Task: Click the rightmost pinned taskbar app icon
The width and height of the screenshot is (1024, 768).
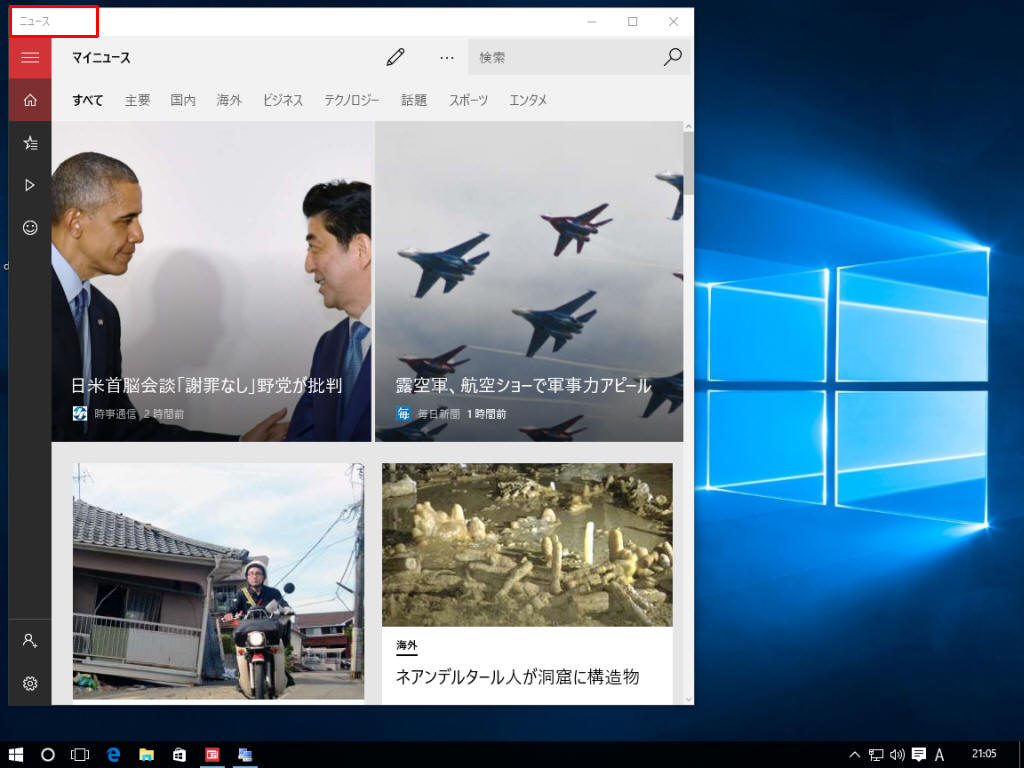Action: click(x=245, y=755)
